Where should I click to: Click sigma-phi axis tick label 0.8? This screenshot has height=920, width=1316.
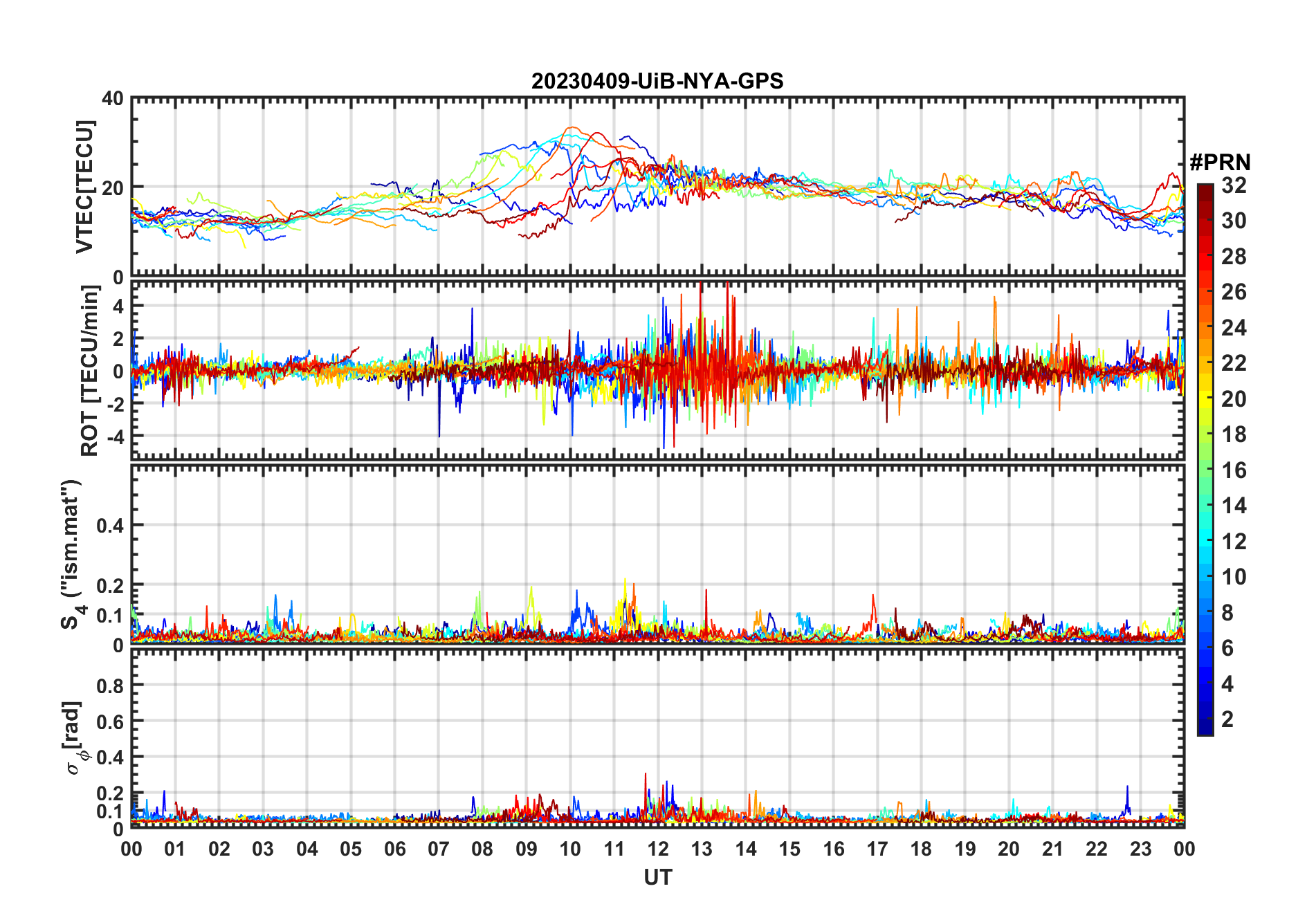[110, 686]
